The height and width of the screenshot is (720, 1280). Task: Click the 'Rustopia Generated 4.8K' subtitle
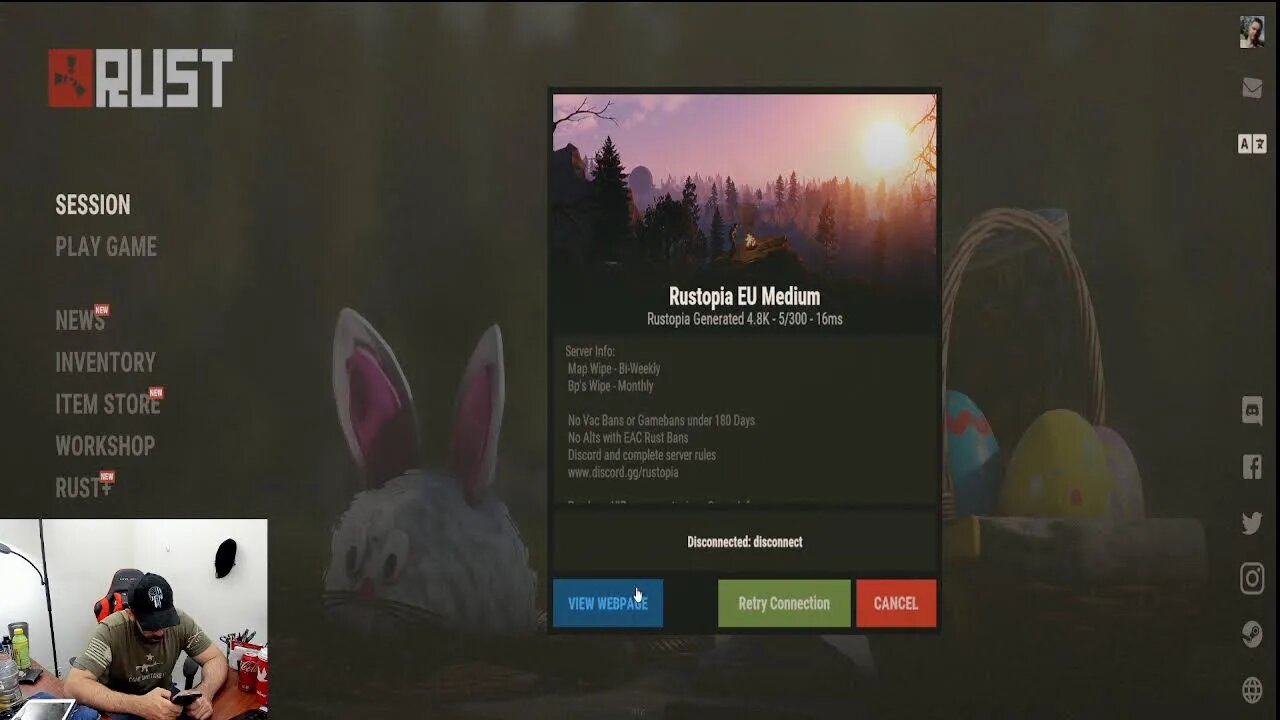[745, 319]
